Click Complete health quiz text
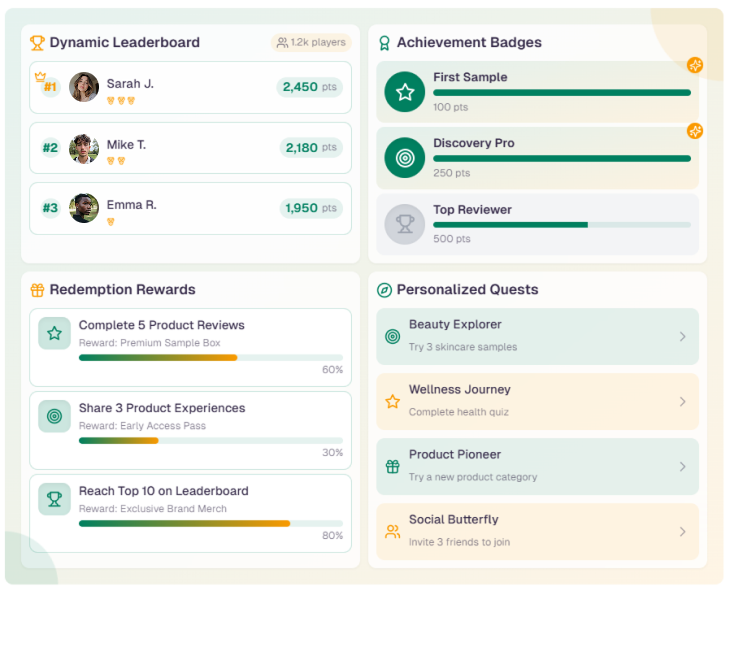Screen dimensions: 730x670 click(459, 412)
